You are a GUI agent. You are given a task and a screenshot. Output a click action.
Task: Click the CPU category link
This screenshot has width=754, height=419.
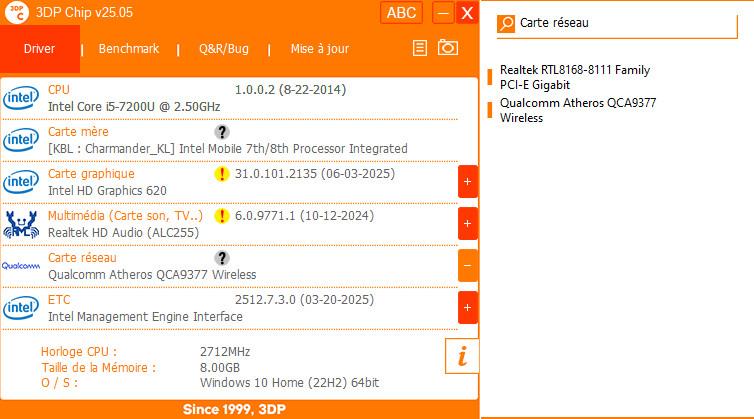59,90
